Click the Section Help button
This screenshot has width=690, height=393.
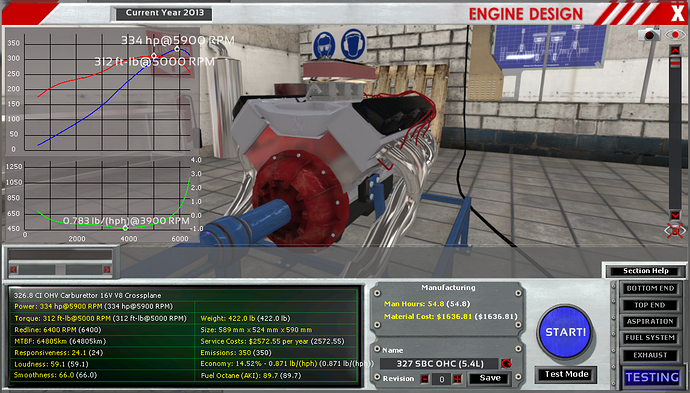click(646, 271)
